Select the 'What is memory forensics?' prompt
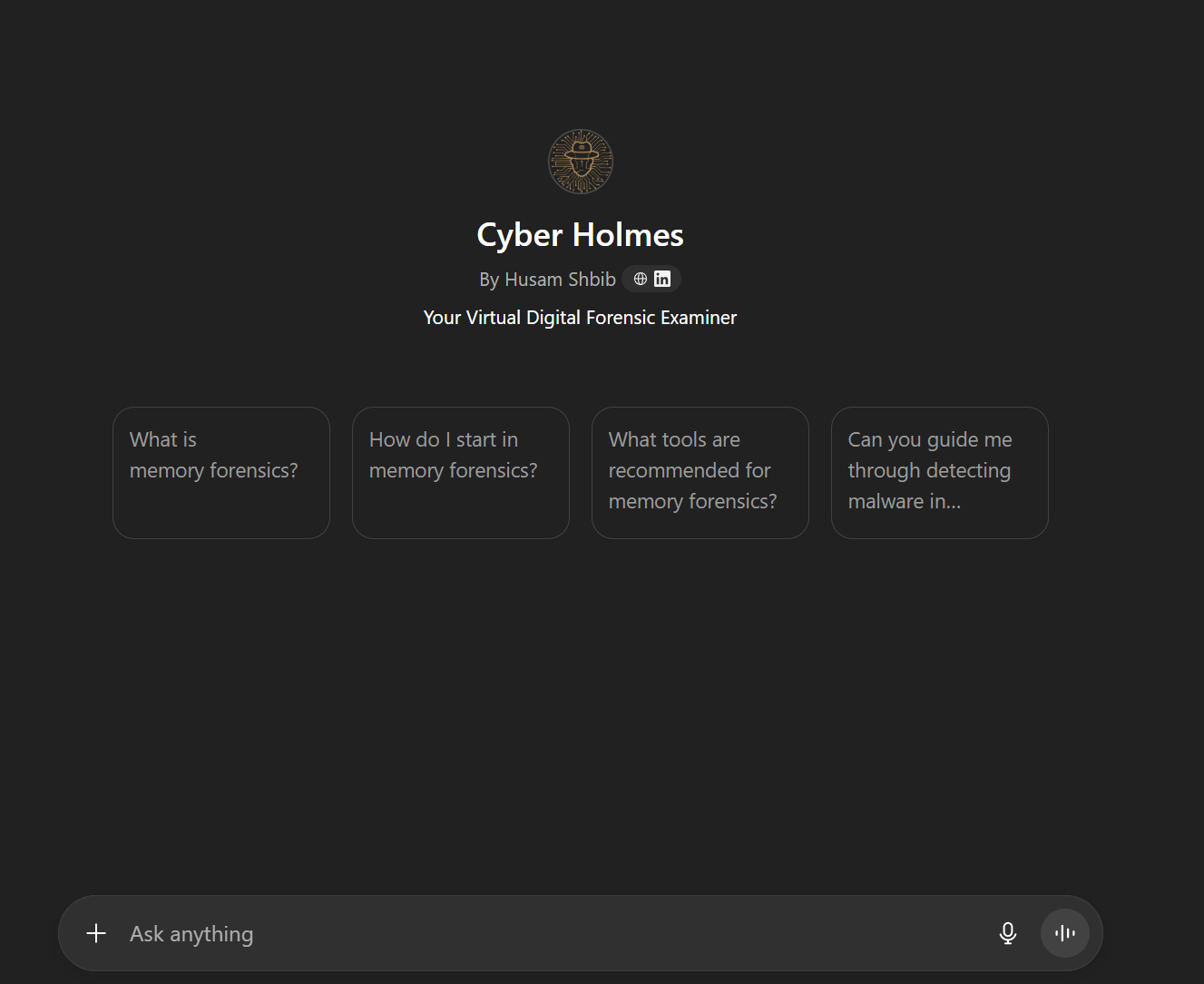The height and width of the screenshot is (984, 1204). click(x=221, y=472)
